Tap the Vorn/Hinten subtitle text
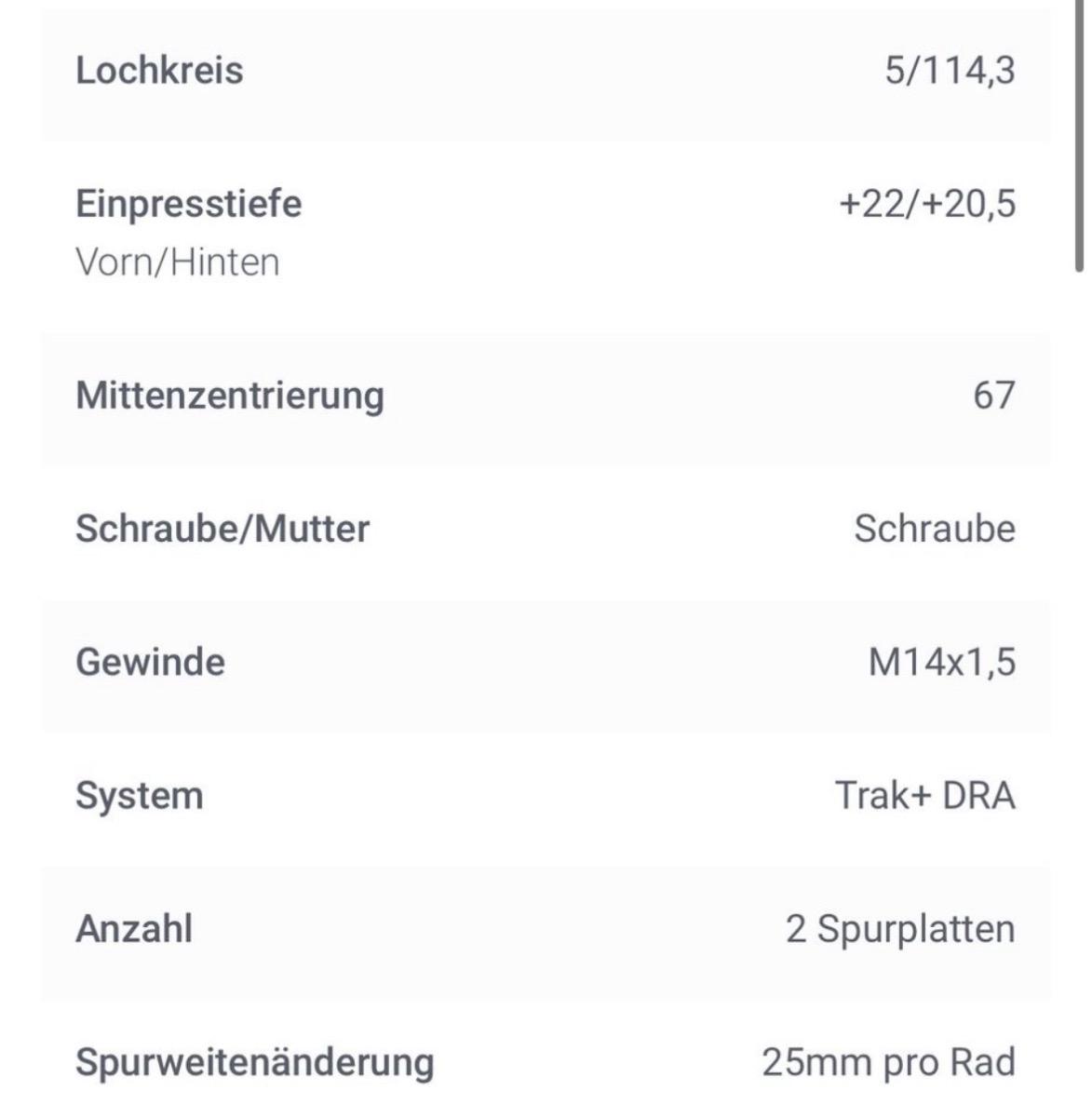This screenshot has width=1092, height=1117. tap(177, 262)
